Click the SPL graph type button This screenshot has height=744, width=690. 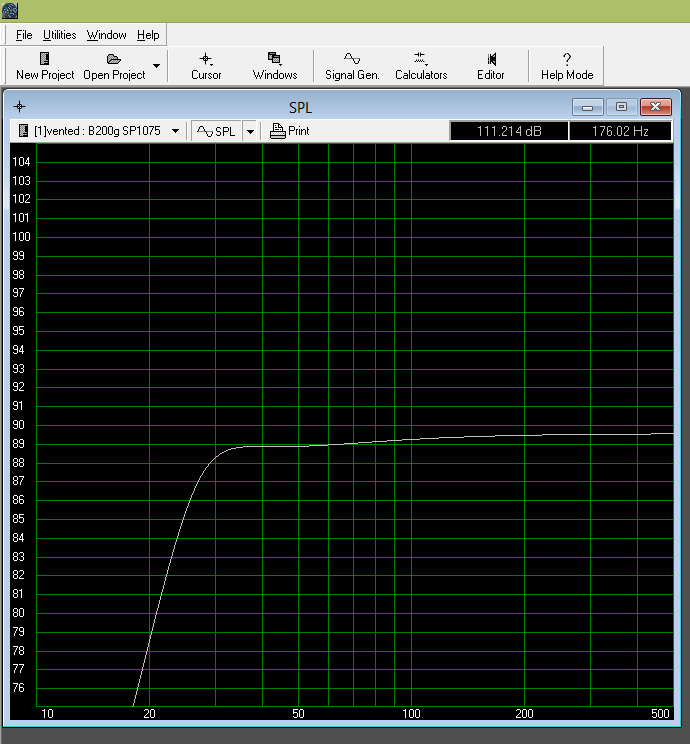click(216, 131)
